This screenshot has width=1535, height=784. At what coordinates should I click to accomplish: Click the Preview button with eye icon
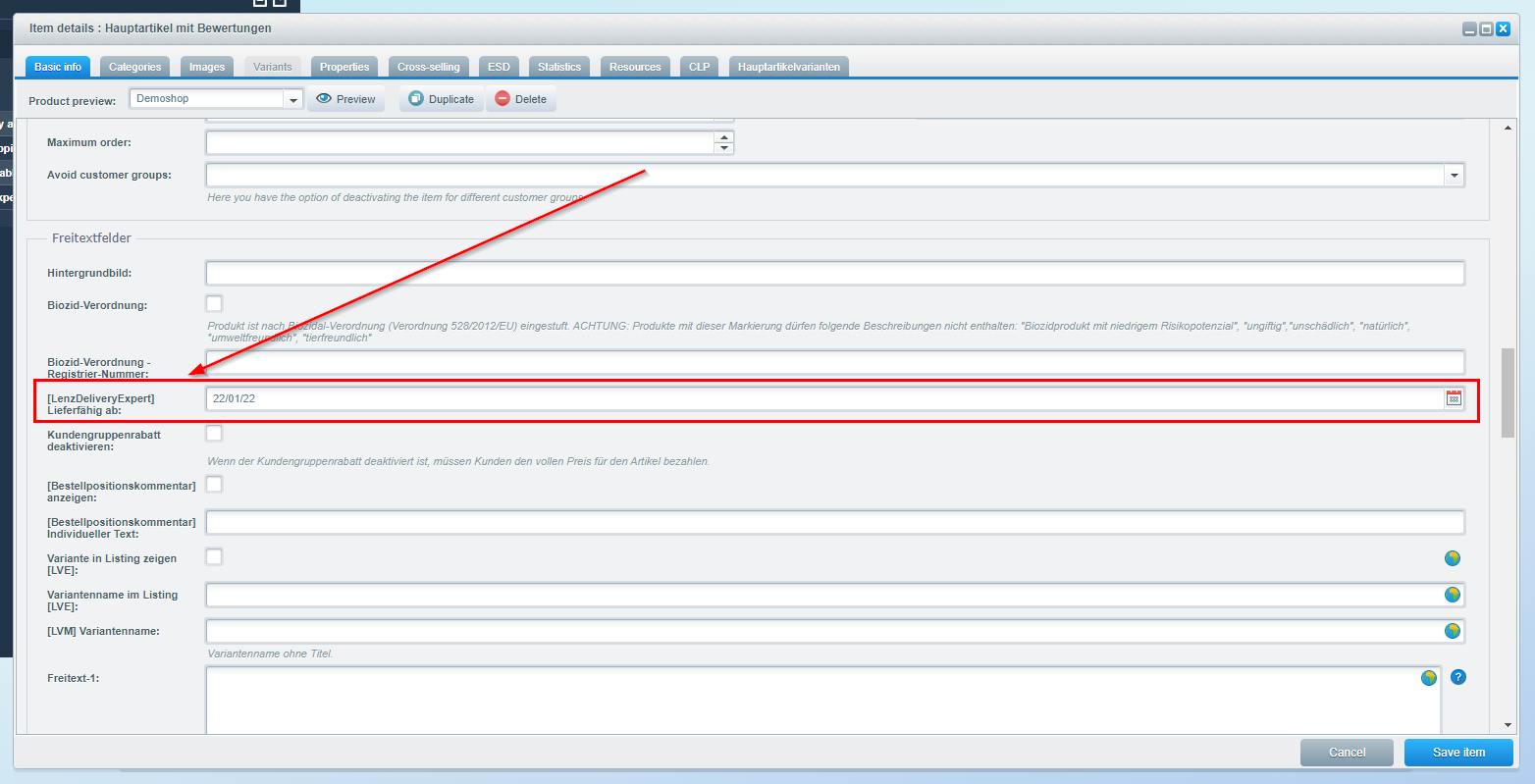coord(345,99)
